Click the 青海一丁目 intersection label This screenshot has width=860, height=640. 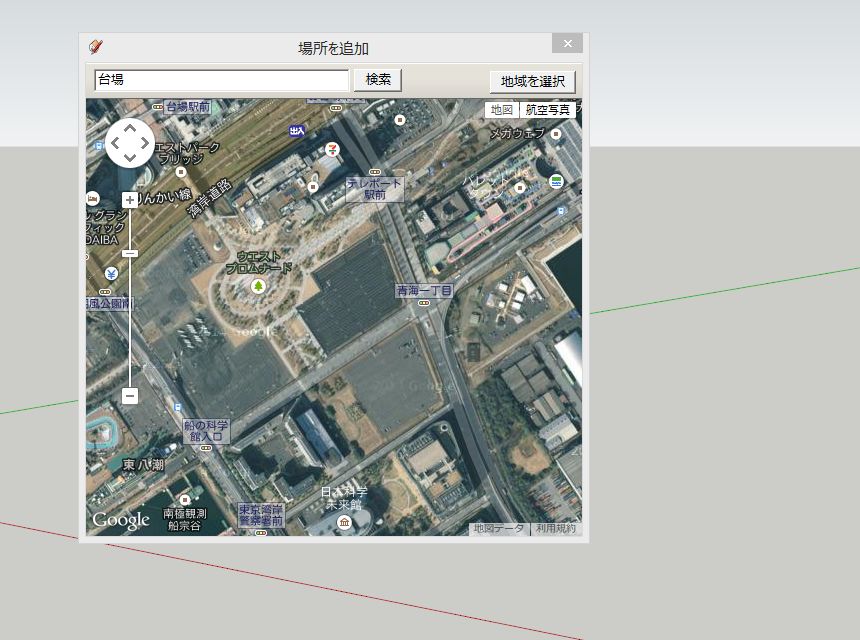[x=425, y=291]
